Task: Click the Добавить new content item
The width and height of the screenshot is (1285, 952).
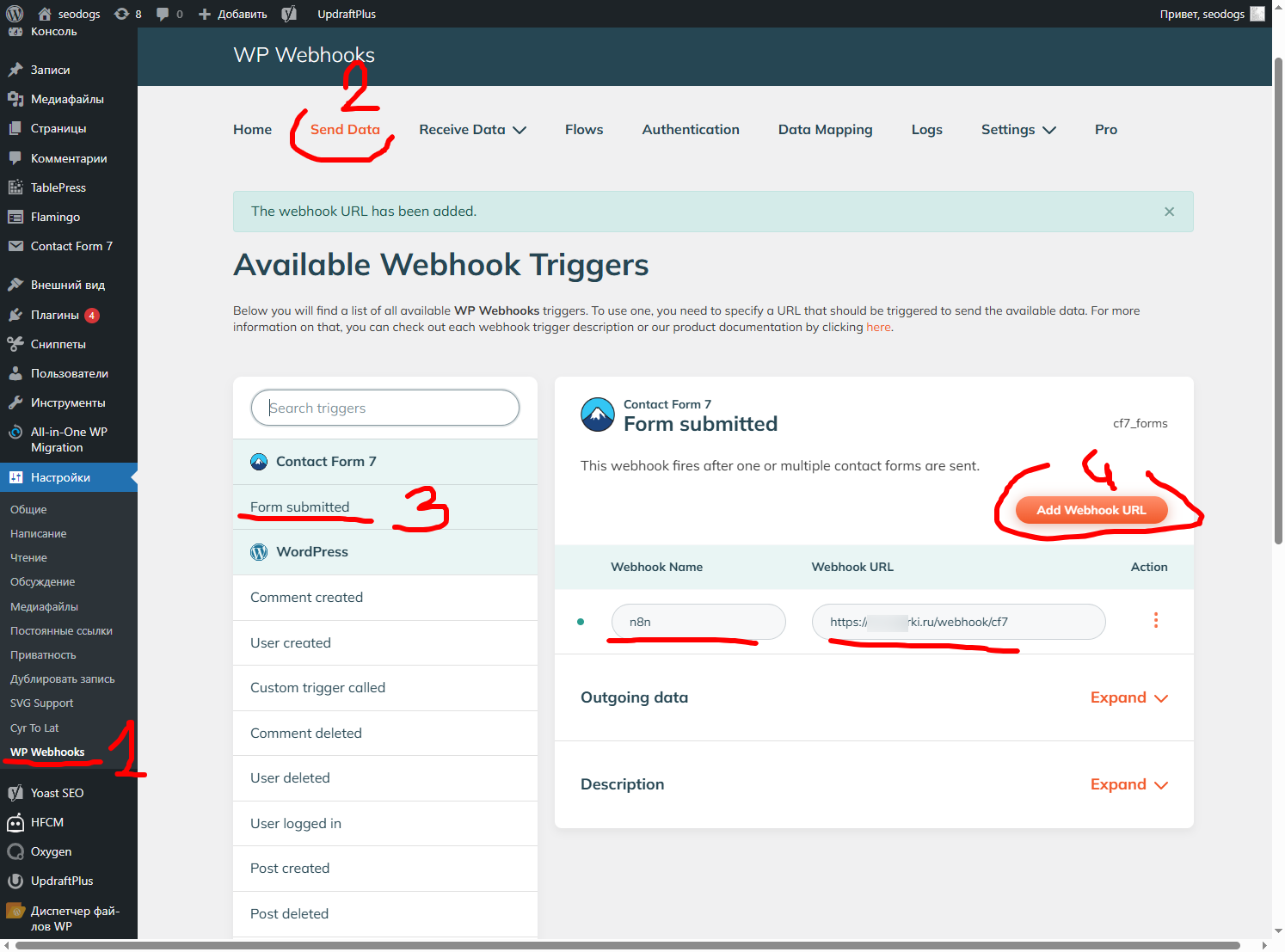Action: (233, 14)
